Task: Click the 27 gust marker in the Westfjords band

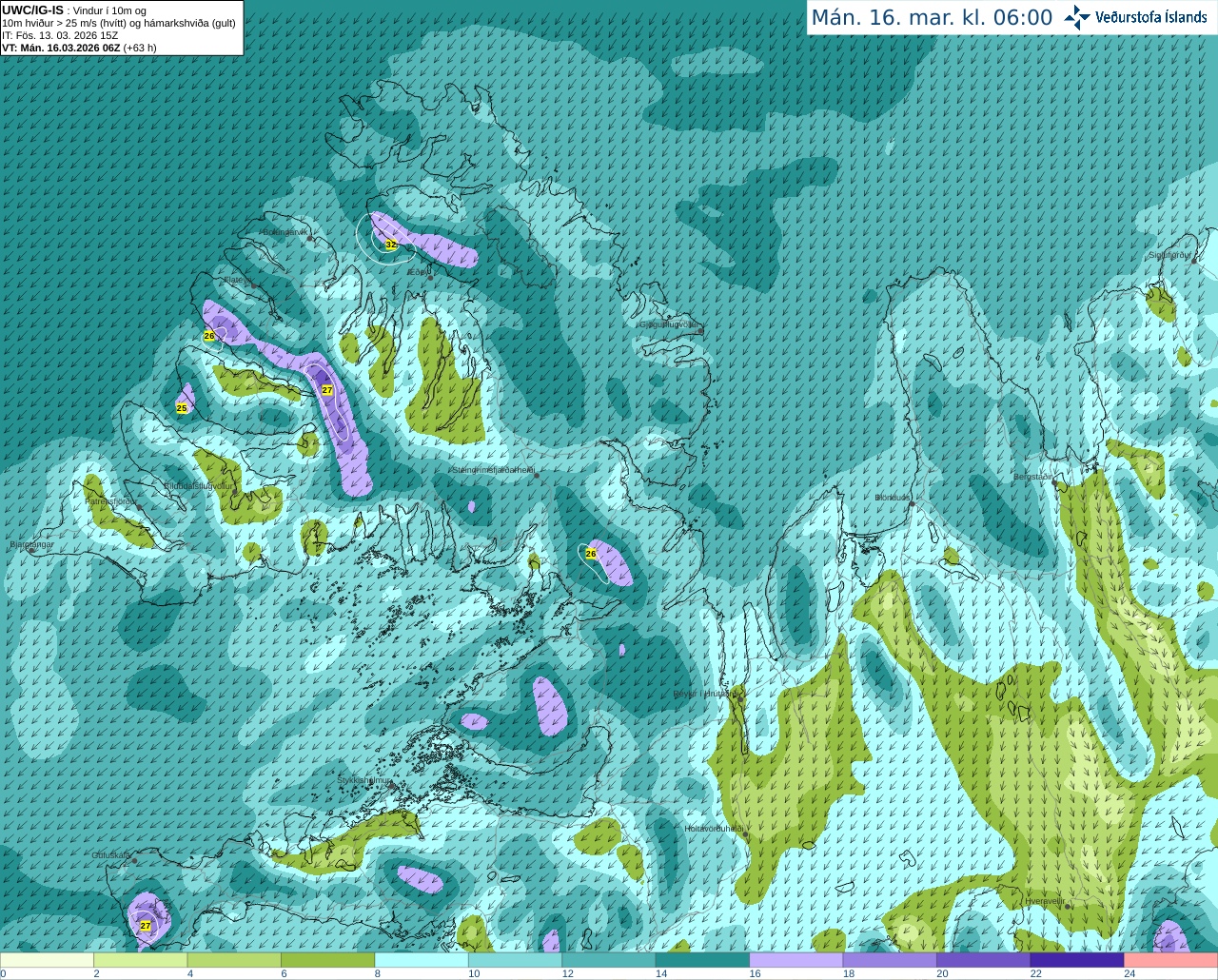Action: 327,390
